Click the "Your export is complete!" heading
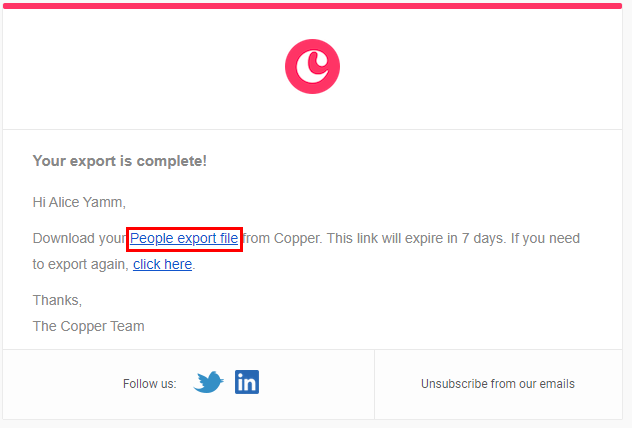 coord(120,160)
